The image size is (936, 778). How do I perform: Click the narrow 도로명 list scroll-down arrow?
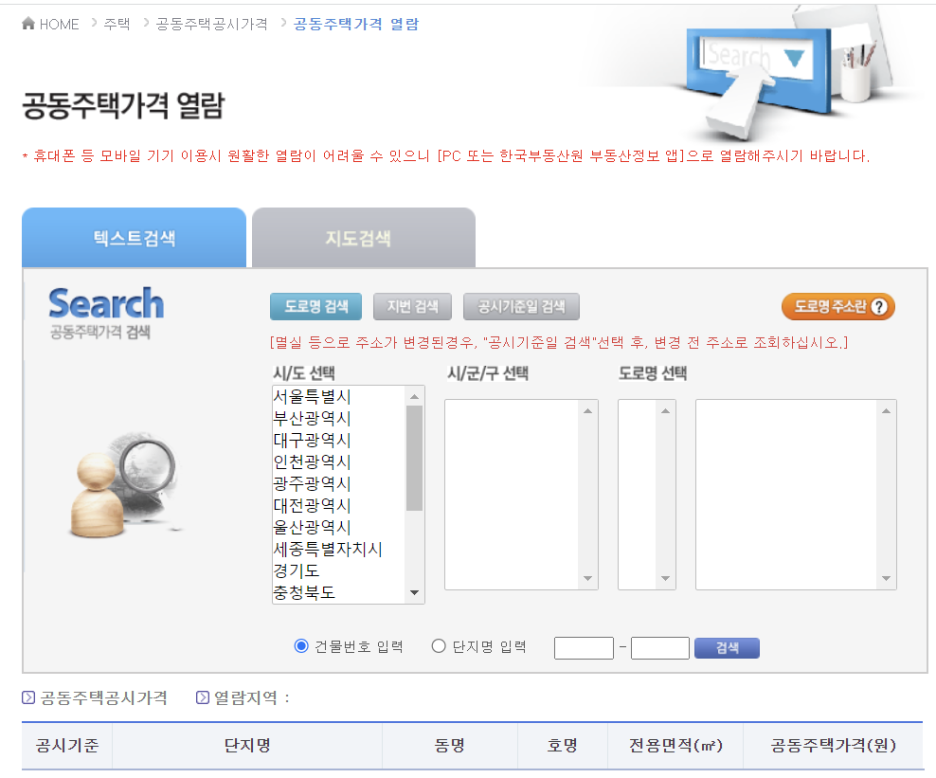pos(666,578)
